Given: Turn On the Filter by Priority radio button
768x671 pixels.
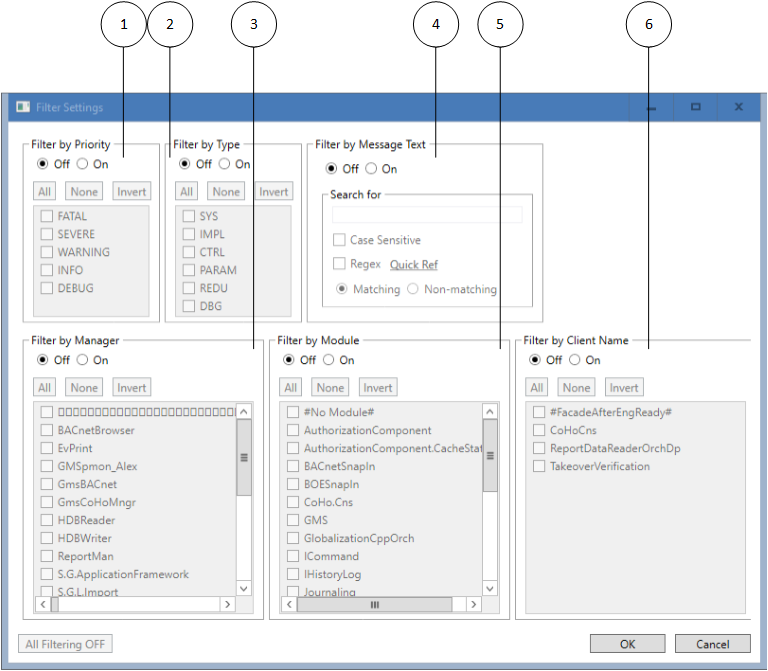Looking at the screenshot, I should 82,164.
